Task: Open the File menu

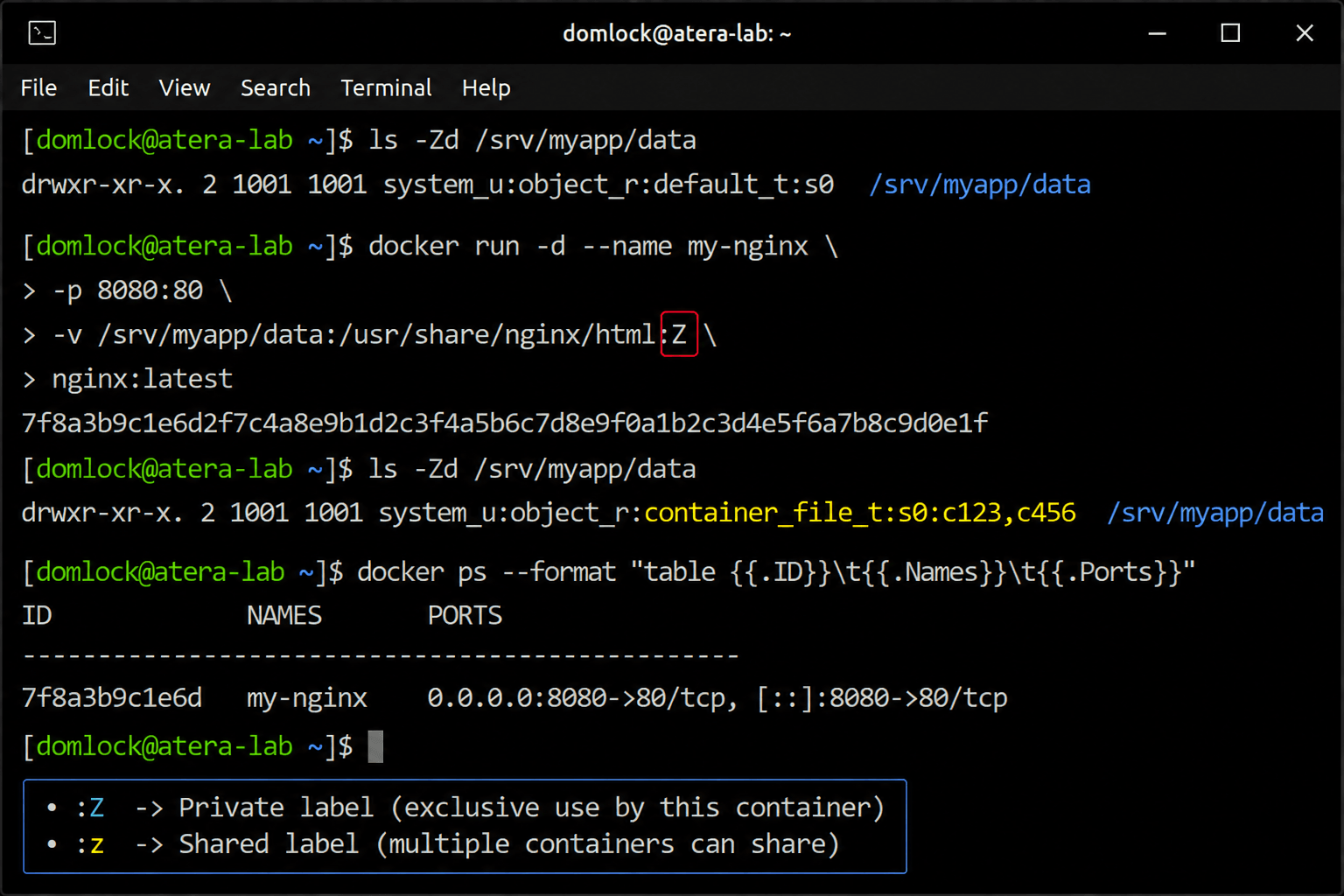Action: 38,87
